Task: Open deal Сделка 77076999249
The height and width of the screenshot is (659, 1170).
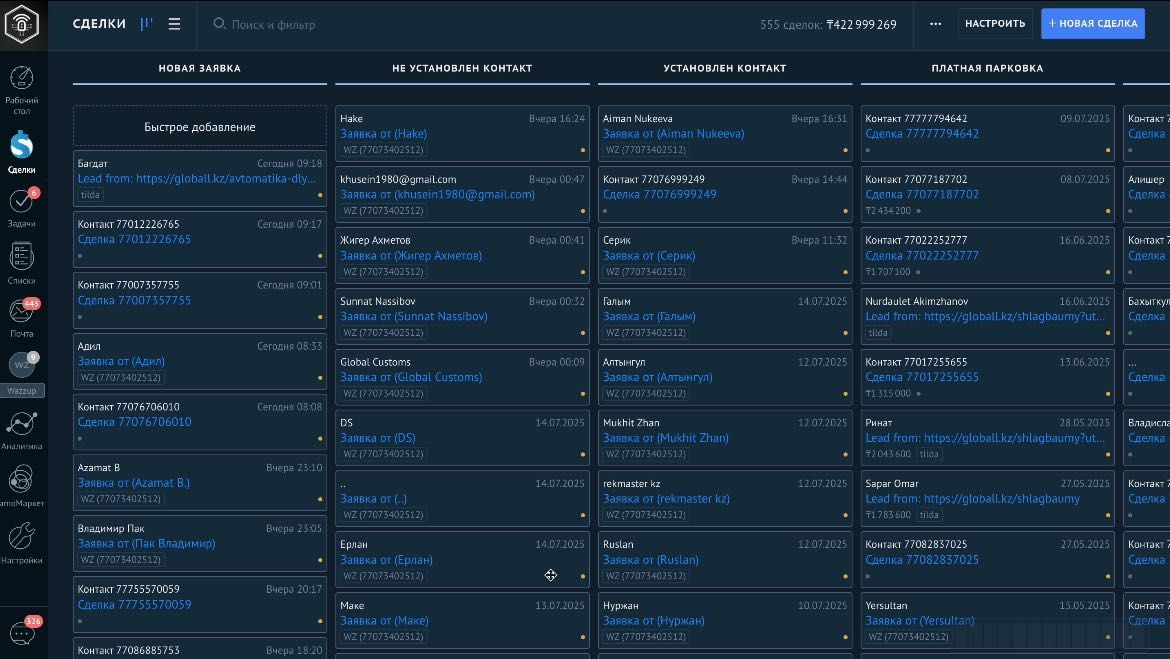Action: (660, 194)
